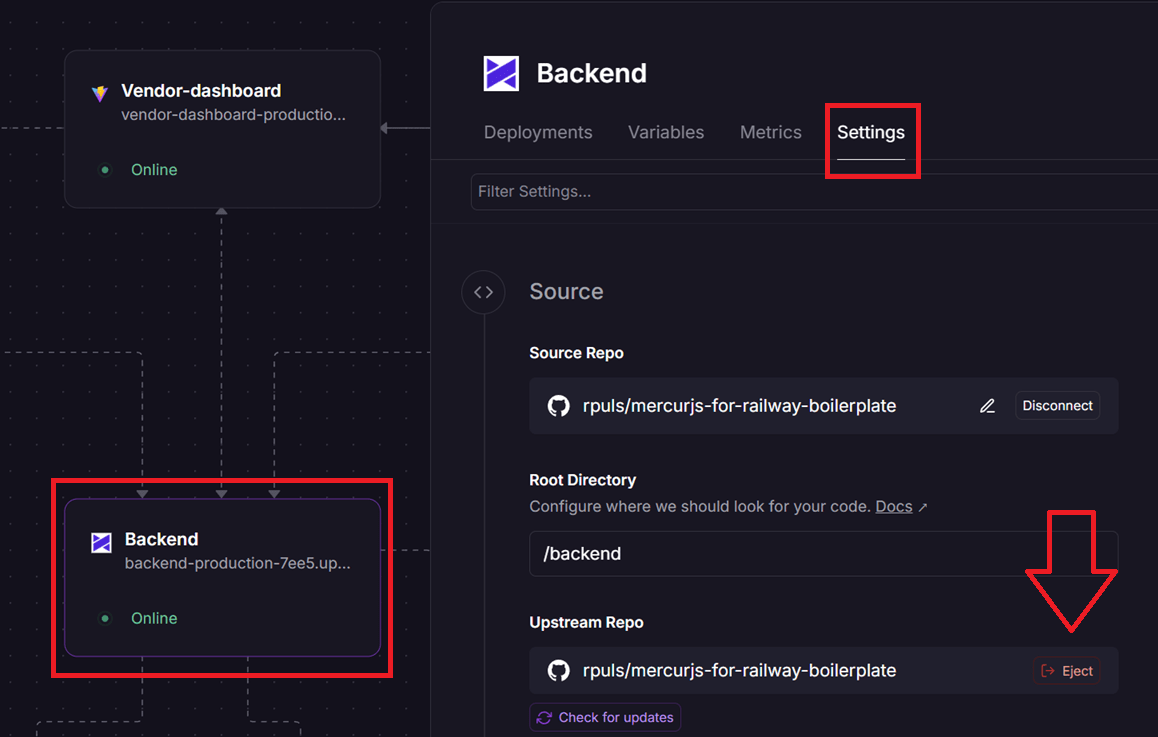The image size is (1158, 737).
Task: Eject the upstream repo
Action: click(x=1067, y=671)
